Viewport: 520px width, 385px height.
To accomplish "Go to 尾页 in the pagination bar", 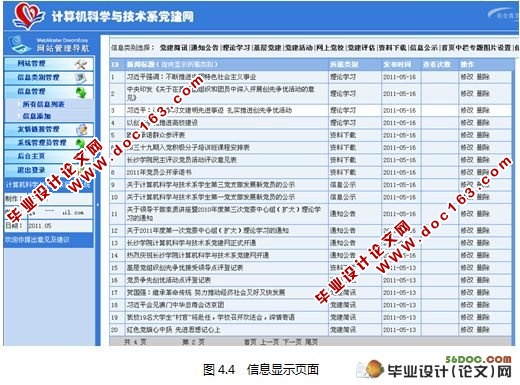I will [311, 342].
